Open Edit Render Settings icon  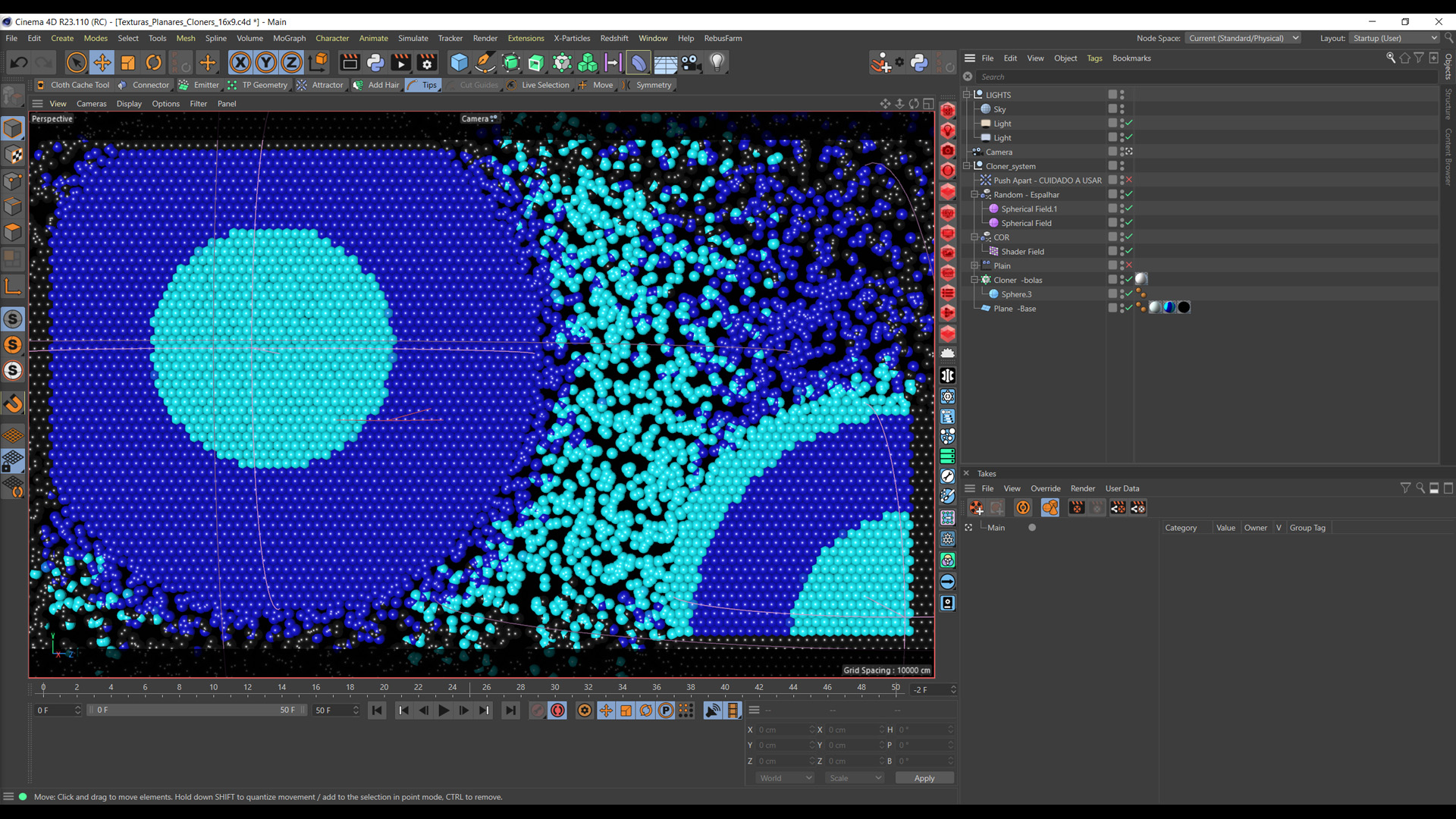pos(427,63)
